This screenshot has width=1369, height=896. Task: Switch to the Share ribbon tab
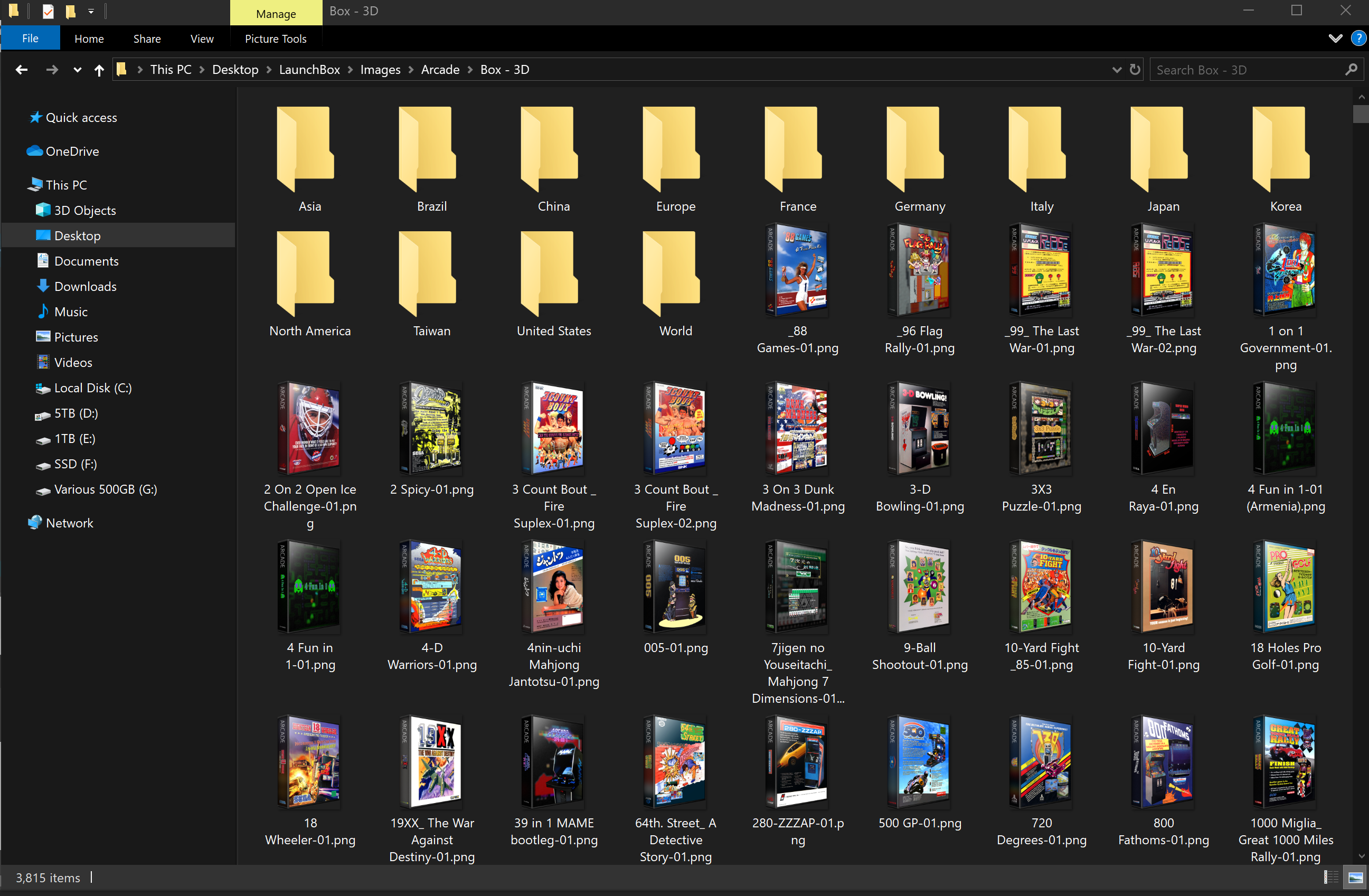pos(147,39)
